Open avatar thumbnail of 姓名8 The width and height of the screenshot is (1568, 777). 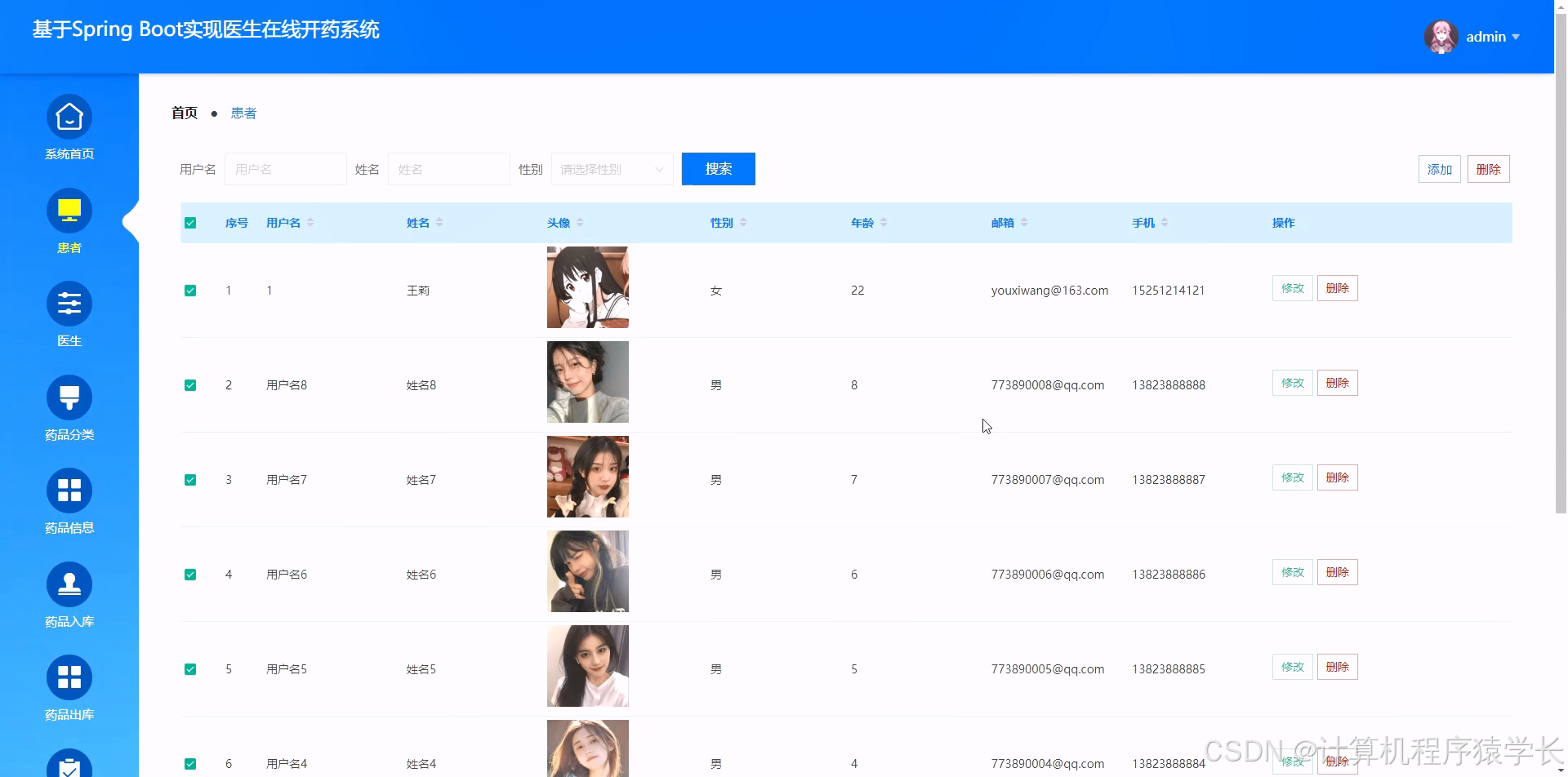(588, 382)
